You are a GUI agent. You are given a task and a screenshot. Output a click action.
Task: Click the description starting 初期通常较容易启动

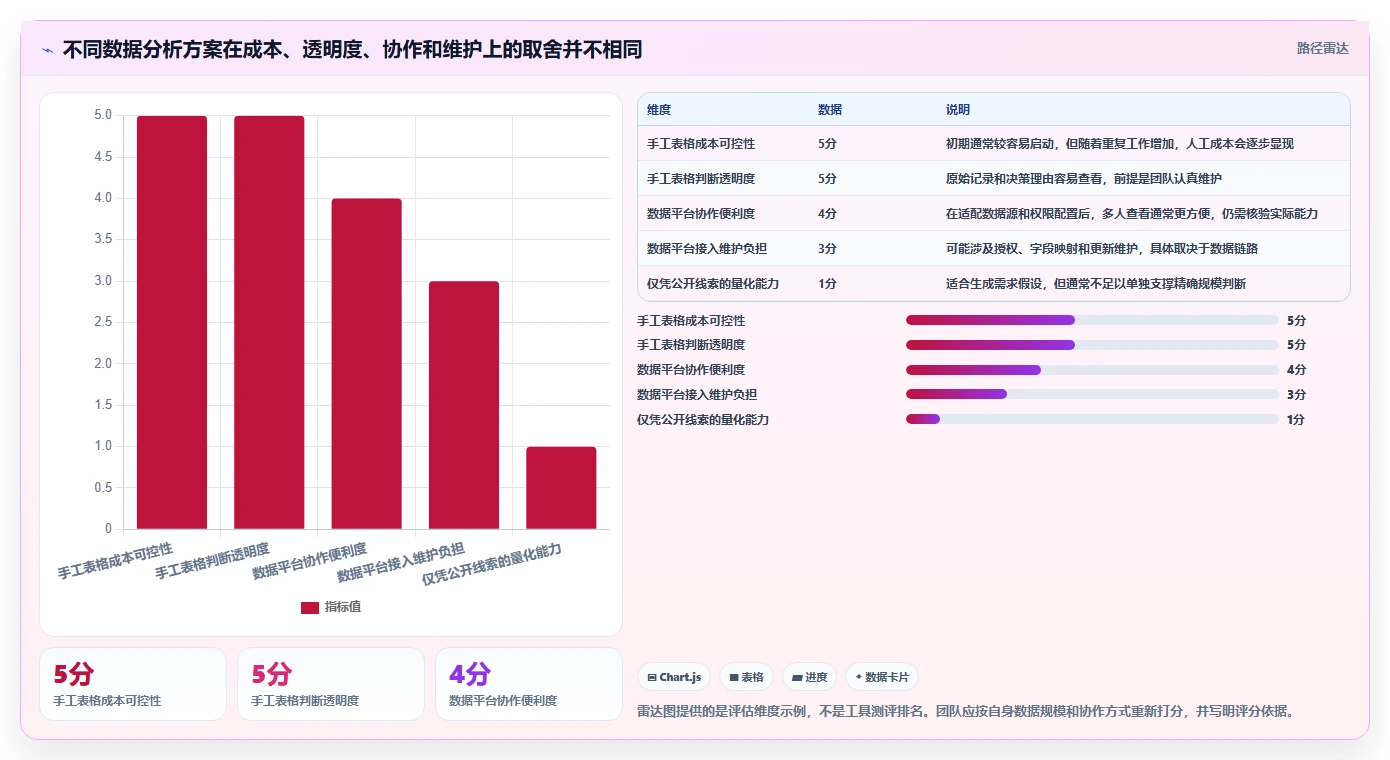pos(1120,144)
